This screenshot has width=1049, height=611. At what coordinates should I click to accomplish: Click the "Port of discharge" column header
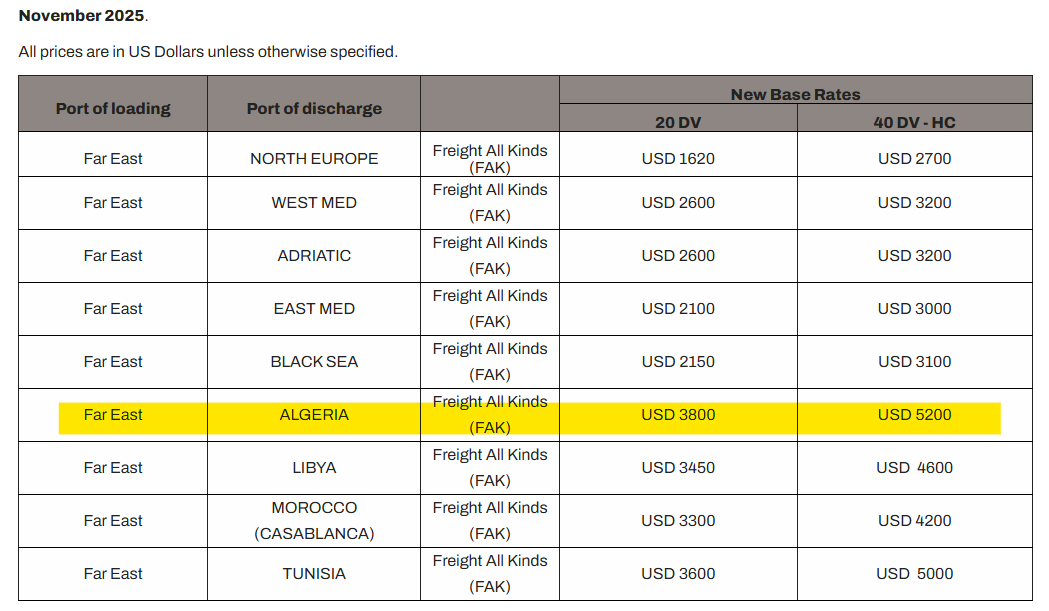coord(314,108)
